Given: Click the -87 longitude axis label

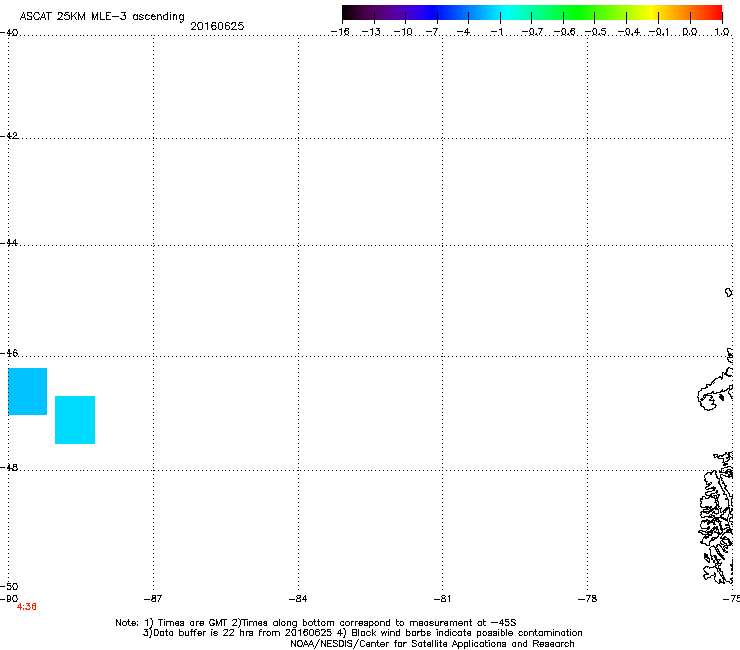Looking at the screenshot, I should tap(153, 599).
